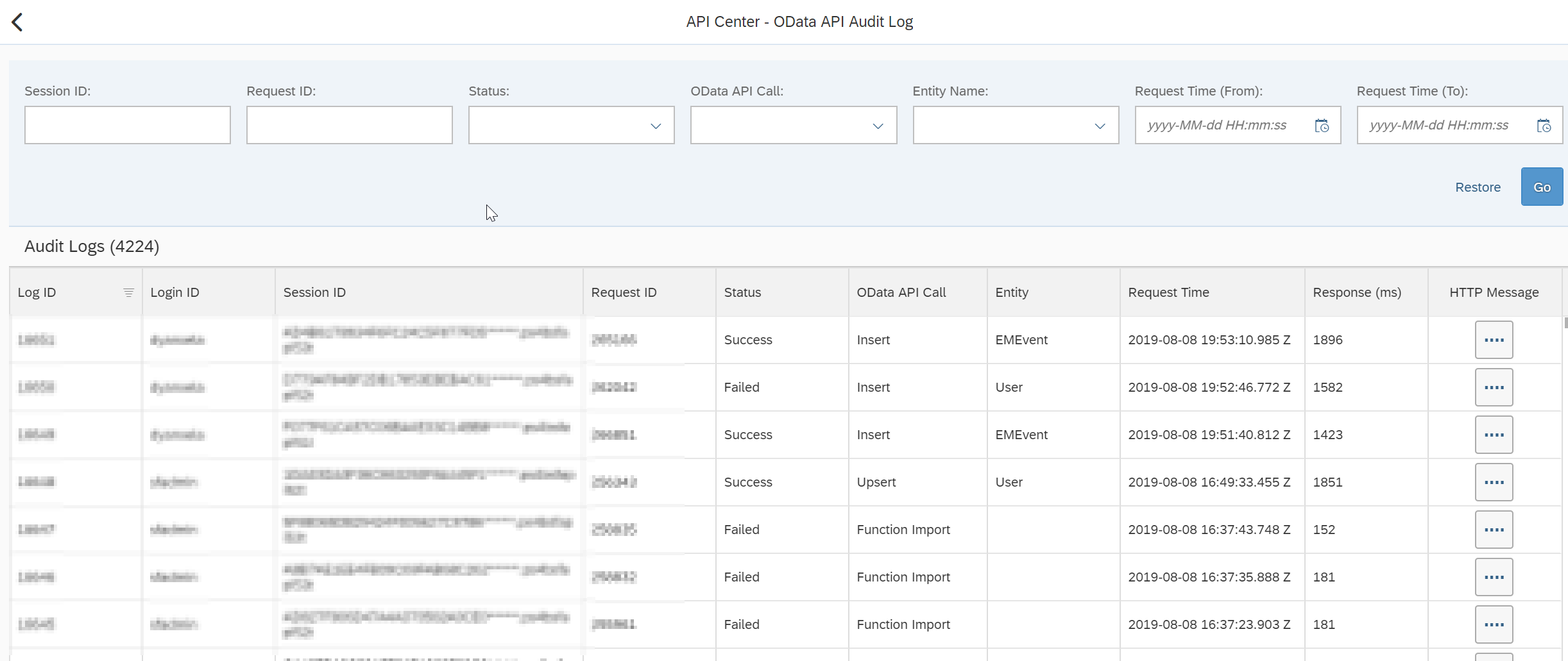The width and height of the screenshot is (1568, 661).
Task: Click EMEvent entity in the 19:51:40.812 row
Action: [x=1021, y=435]
